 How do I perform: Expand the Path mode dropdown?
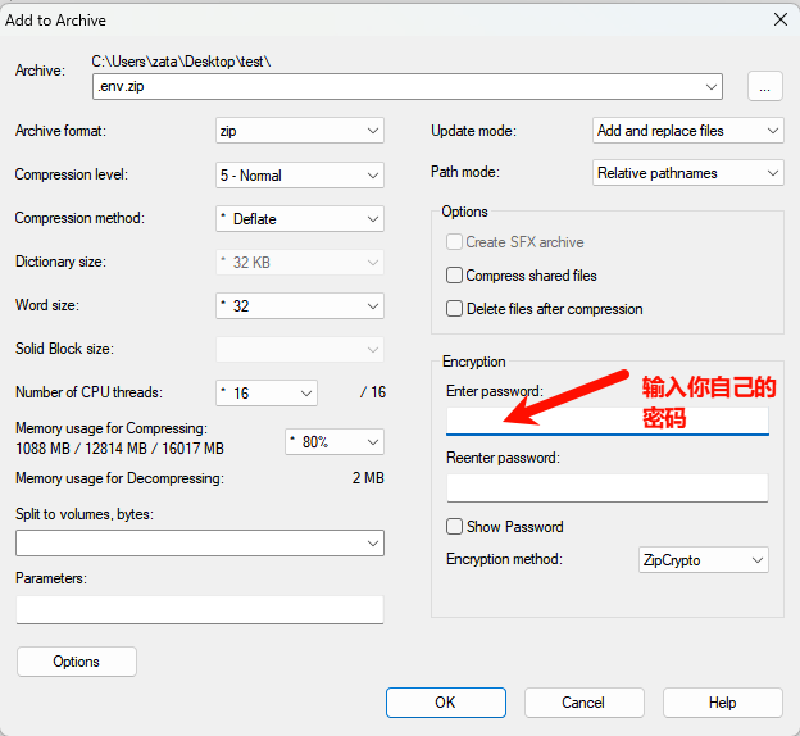tap(688, 173)
